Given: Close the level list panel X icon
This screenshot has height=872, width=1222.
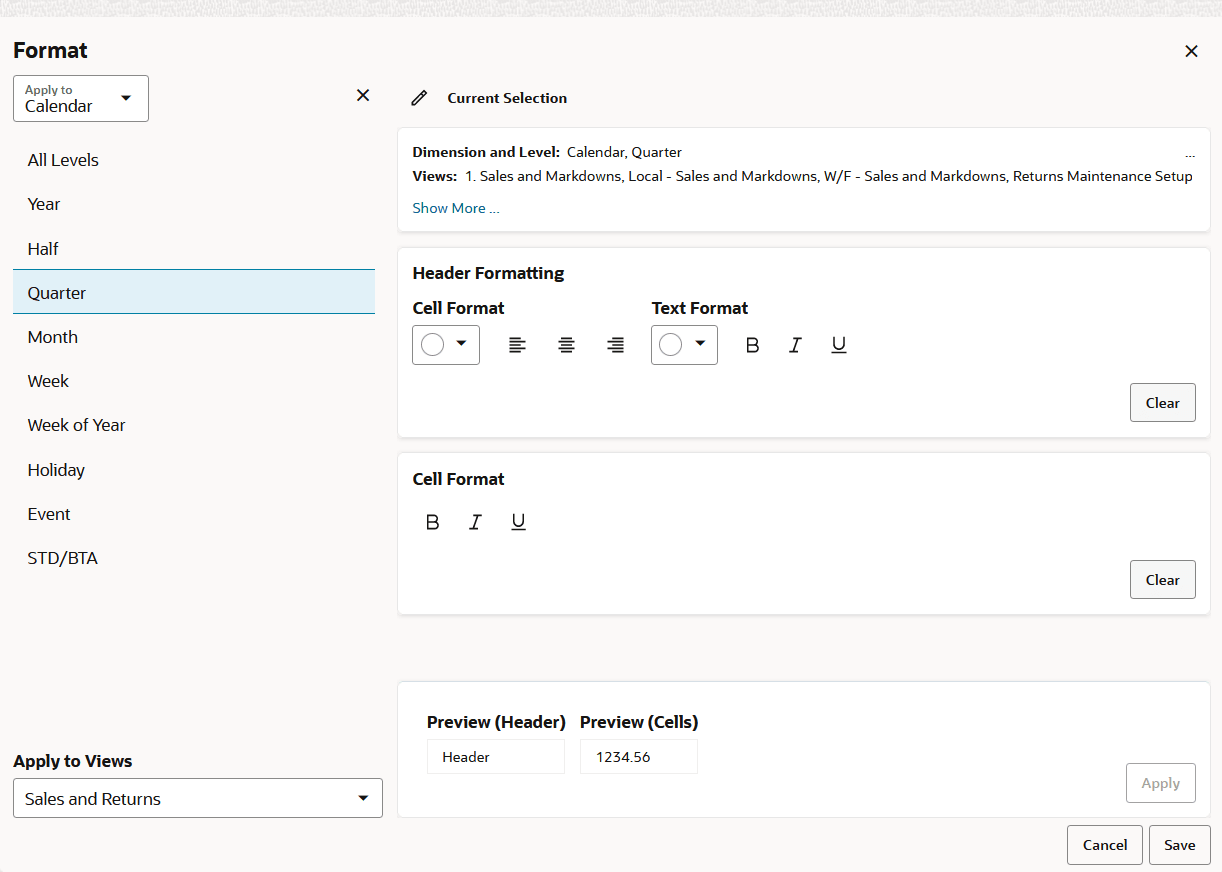Looking at the screenshot, I should click(x=363, y=95).
